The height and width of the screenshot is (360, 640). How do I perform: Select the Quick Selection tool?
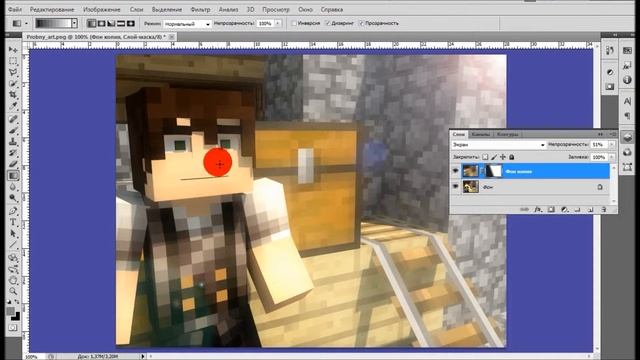tap(13, 84)
